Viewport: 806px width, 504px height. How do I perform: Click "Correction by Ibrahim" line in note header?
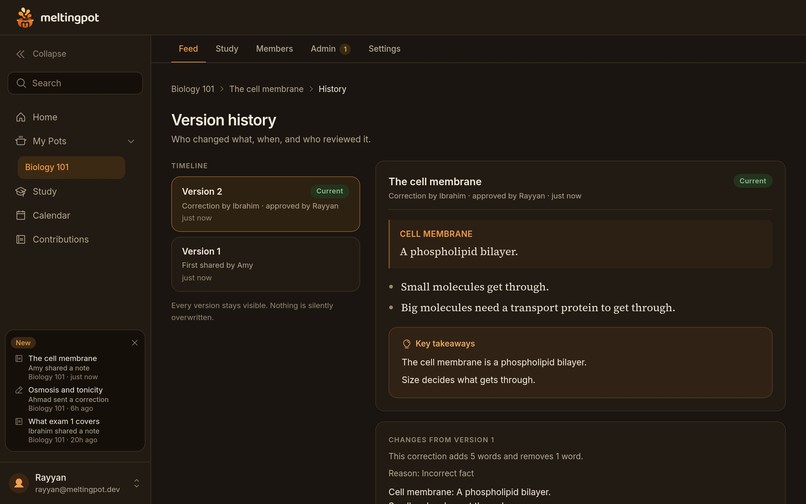coord(485,196)
